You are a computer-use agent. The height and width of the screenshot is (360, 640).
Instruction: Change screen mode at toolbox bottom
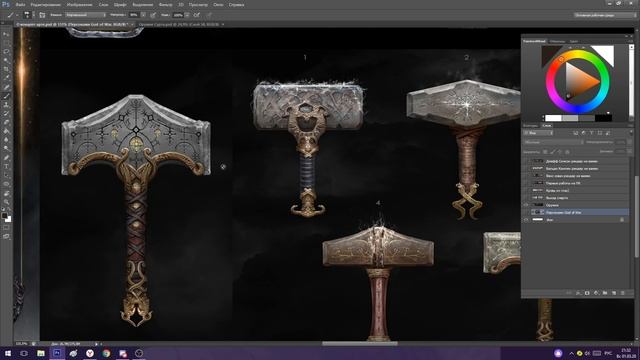(7, 236)
